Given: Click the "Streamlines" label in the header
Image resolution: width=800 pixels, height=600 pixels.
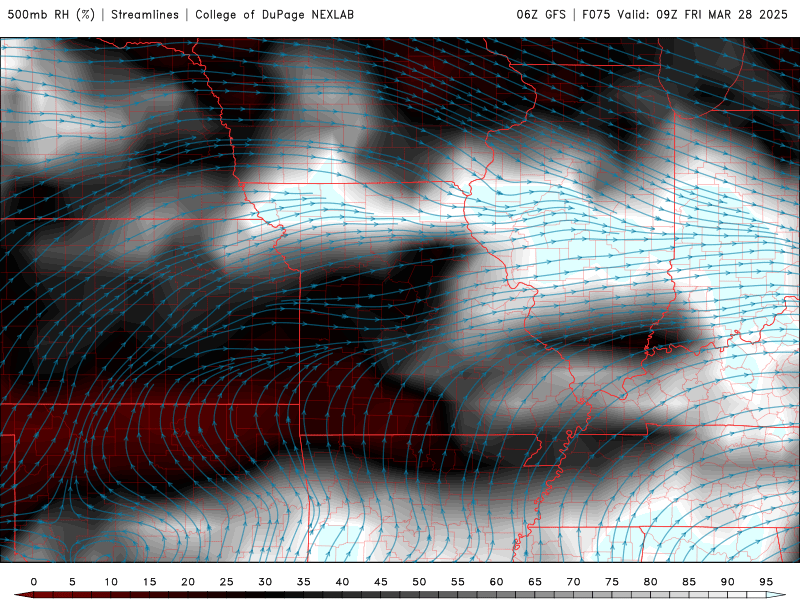Looking at the screenshot, I should (145, 14).
